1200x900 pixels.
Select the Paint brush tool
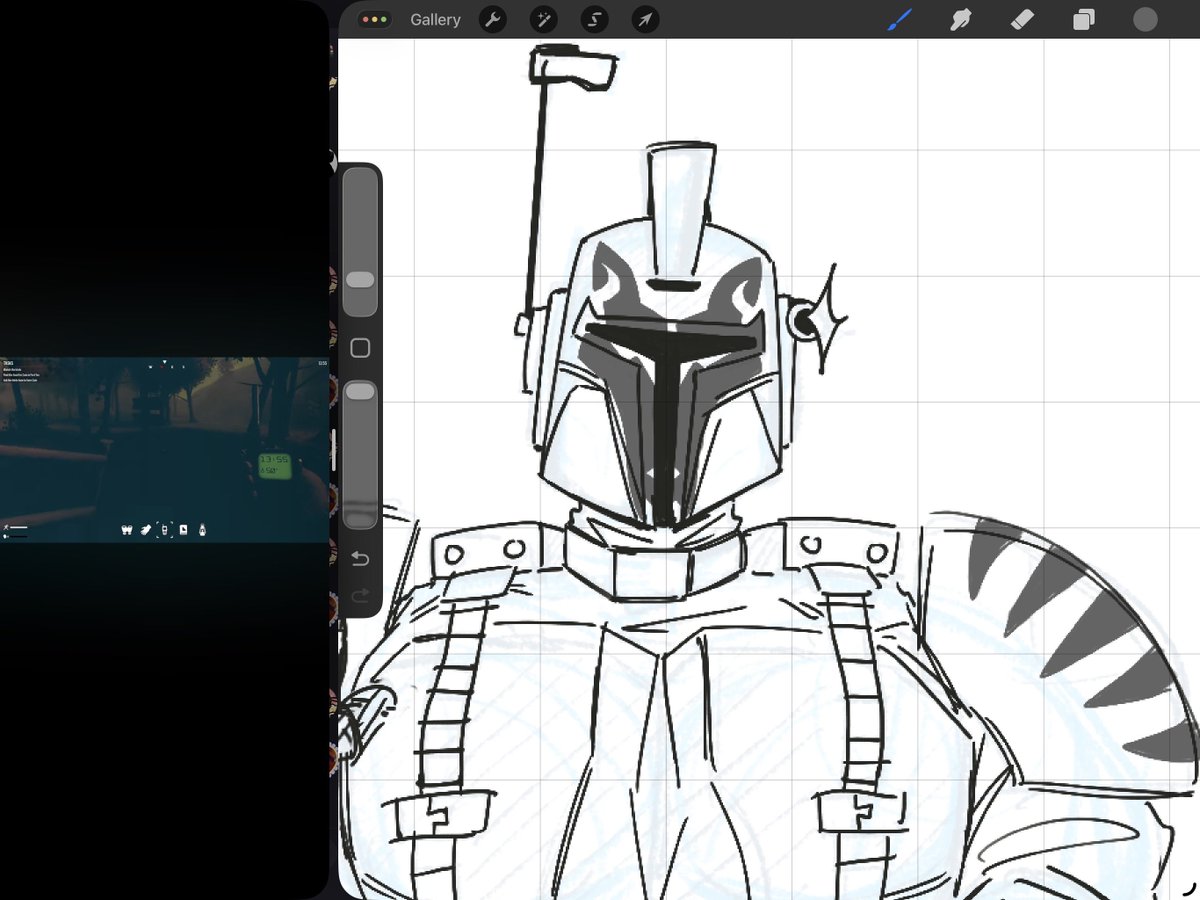pos(900,19)
